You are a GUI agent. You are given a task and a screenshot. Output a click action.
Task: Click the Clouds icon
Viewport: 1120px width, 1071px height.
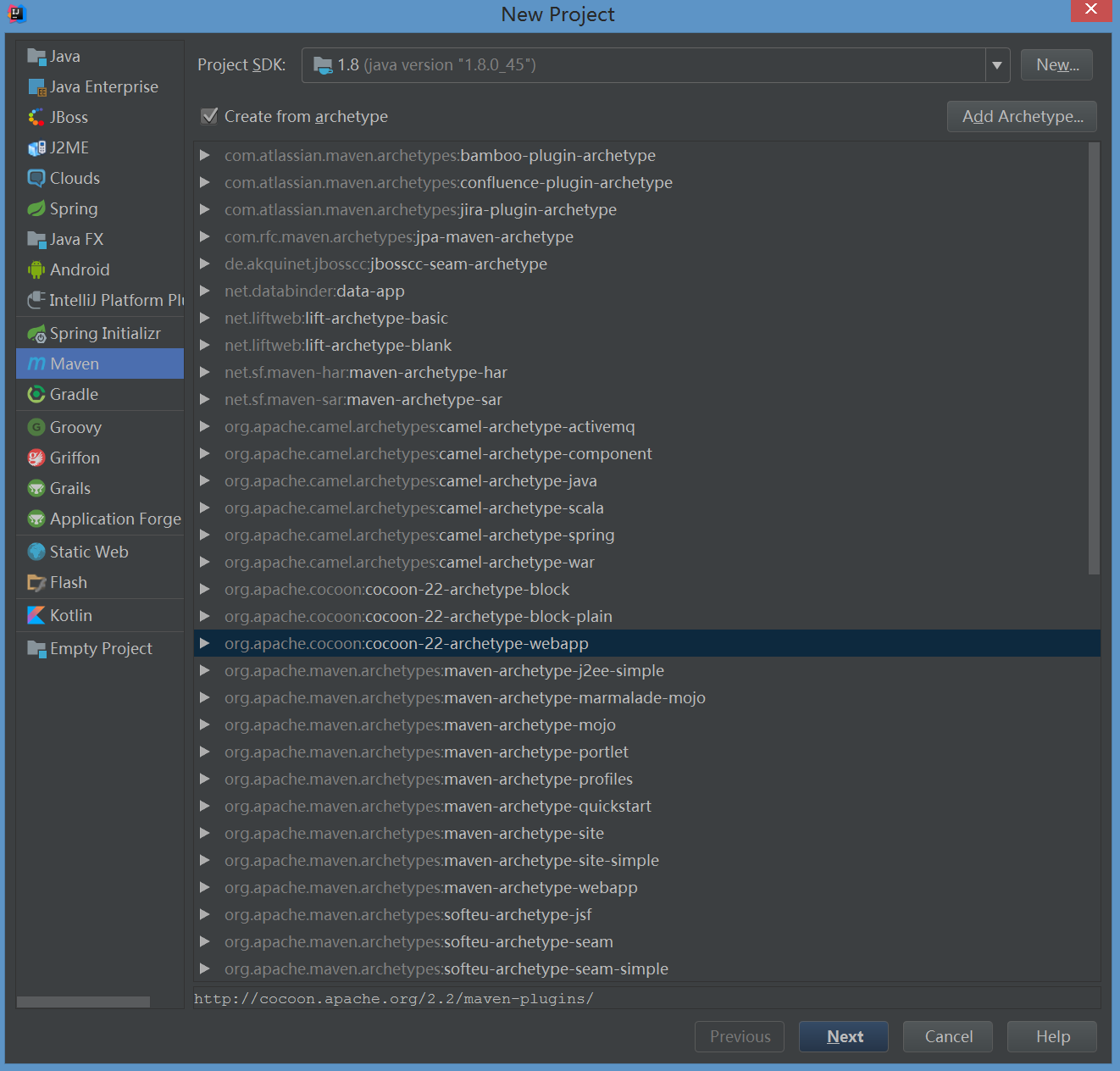click(36, 179)
